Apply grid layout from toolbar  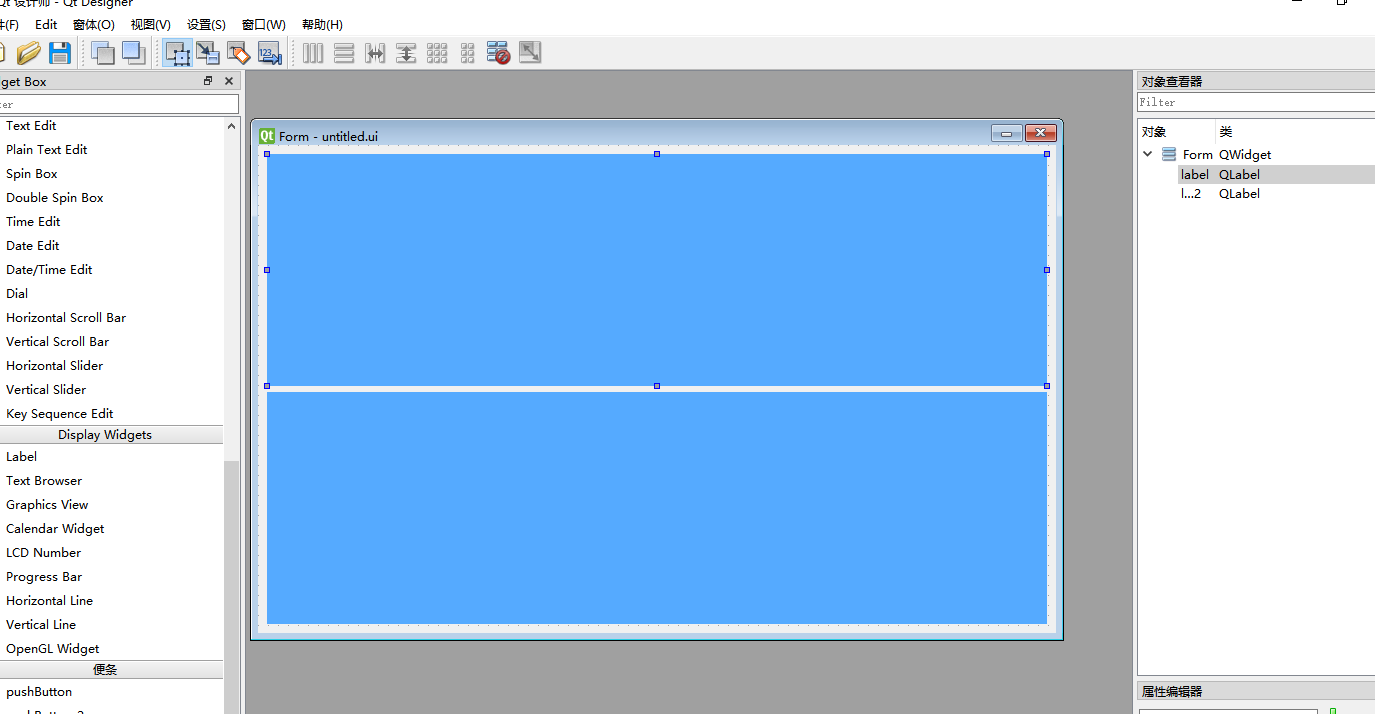[437, 53]
